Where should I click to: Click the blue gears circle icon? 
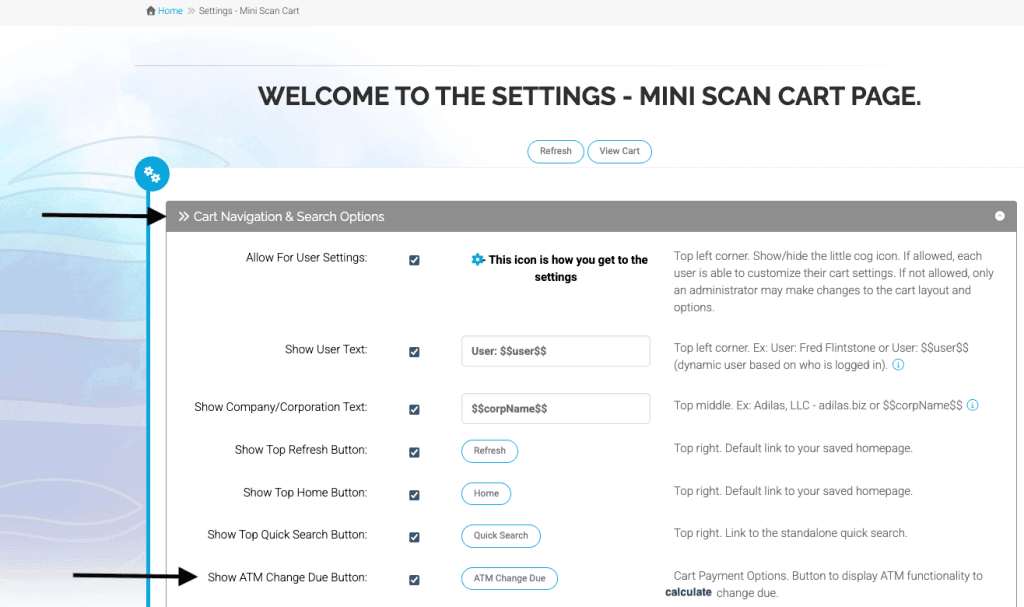pos(152,174)
